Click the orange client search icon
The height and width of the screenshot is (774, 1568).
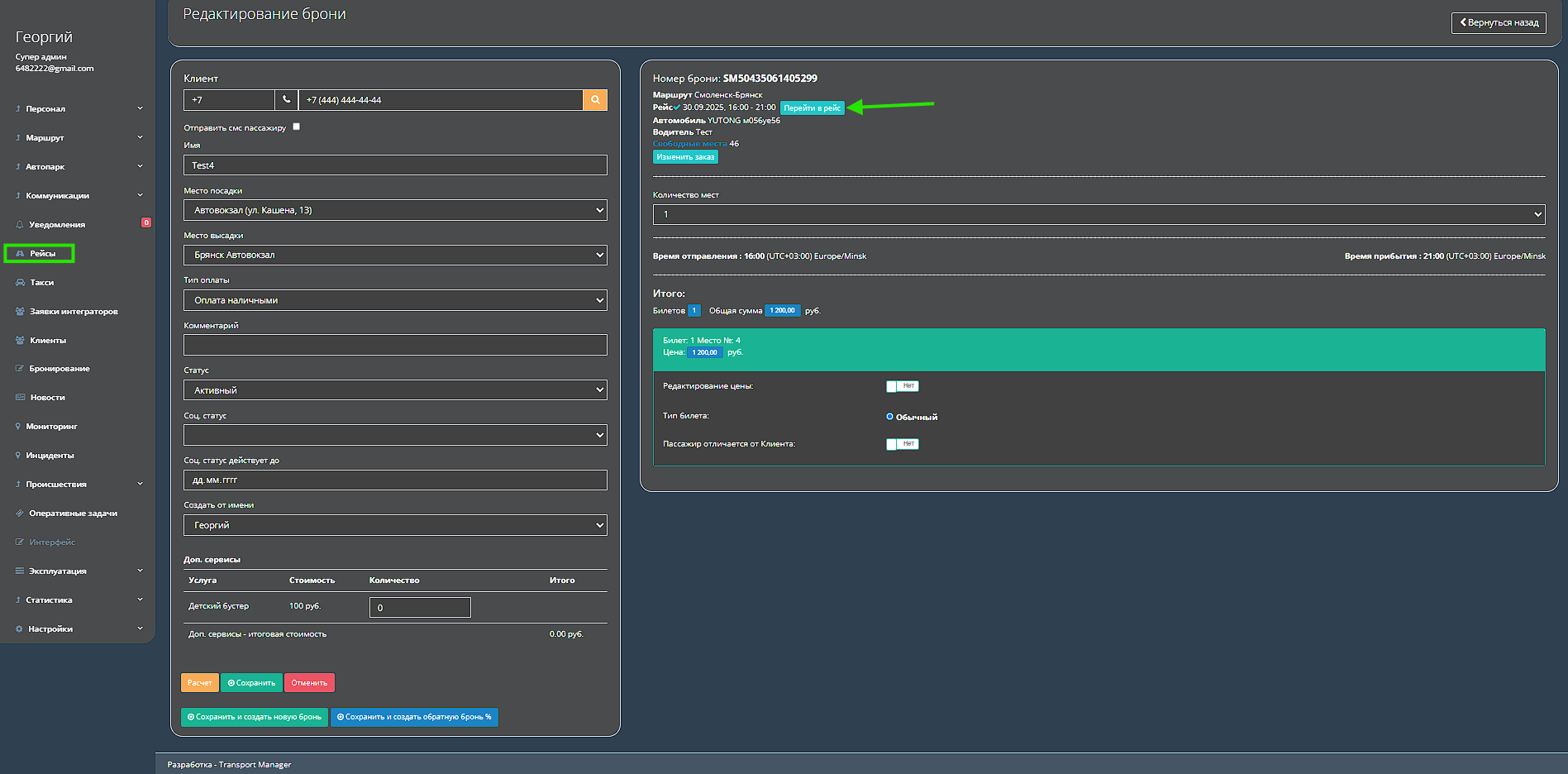pos(594,100)
